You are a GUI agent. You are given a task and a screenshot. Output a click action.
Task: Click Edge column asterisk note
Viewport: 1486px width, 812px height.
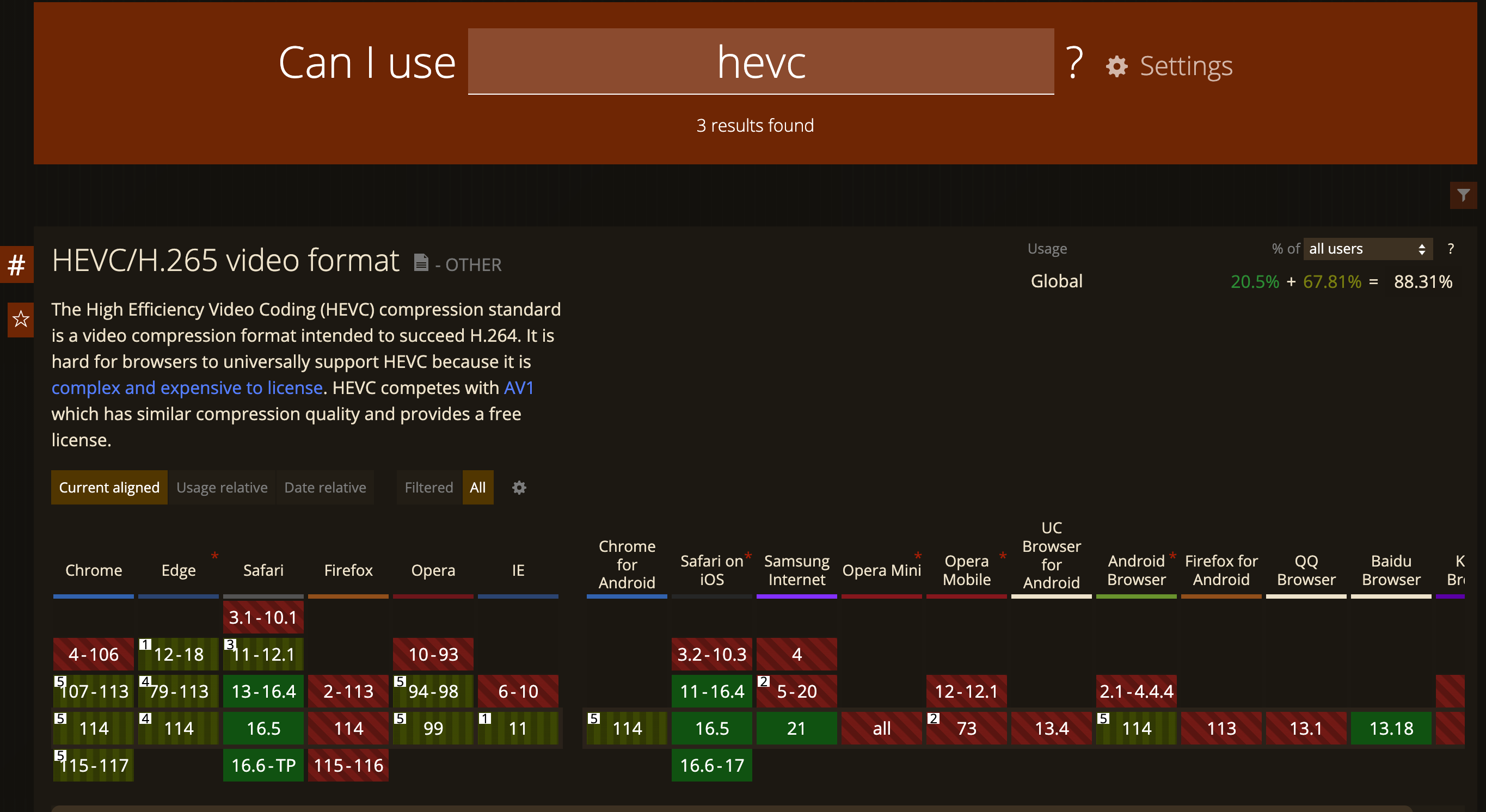coord(214,557)
